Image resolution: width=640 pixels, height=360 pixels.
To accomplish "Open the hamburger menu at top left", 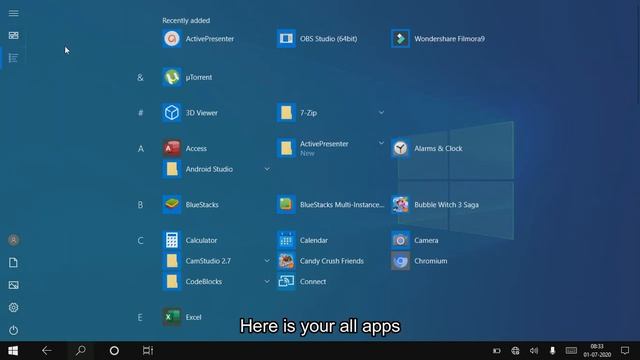I will pyautogui.click(x=13, y=13).
